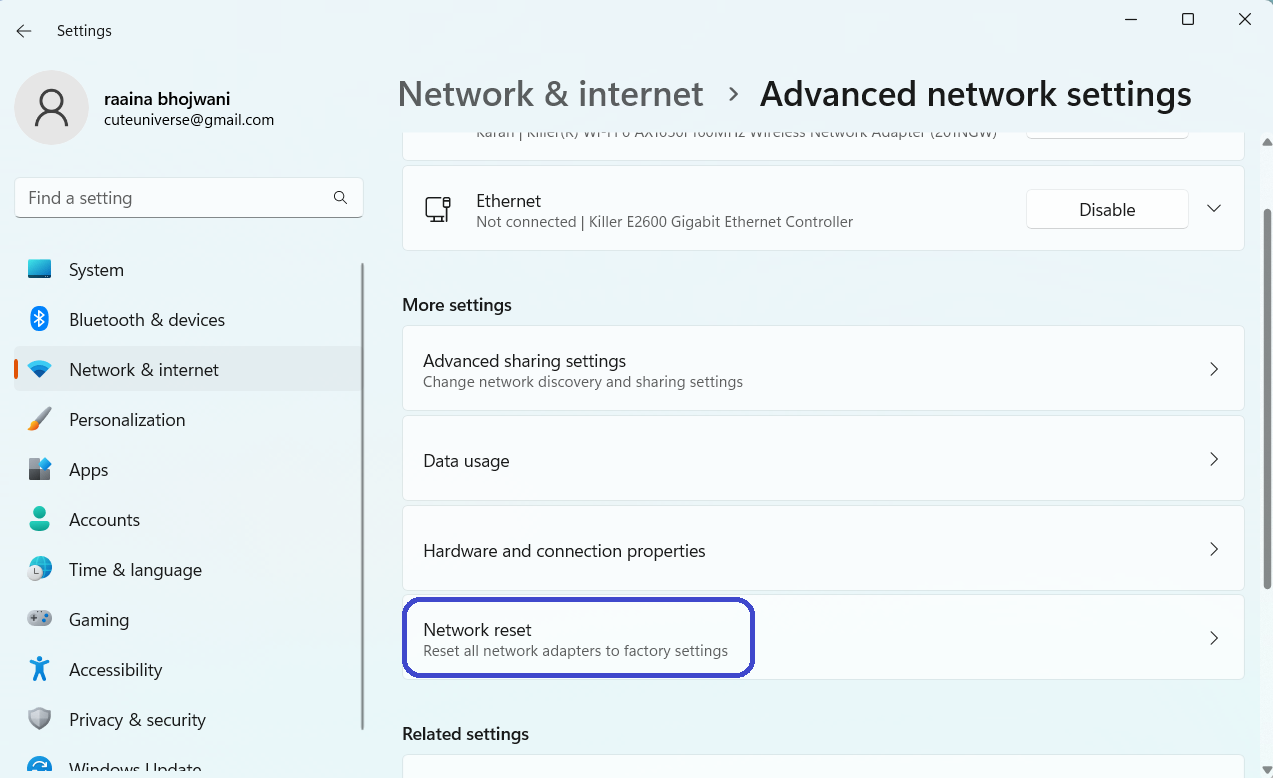Click the Privacy & security shield icon
This screenshot has height=778, width=1273.
39,719
